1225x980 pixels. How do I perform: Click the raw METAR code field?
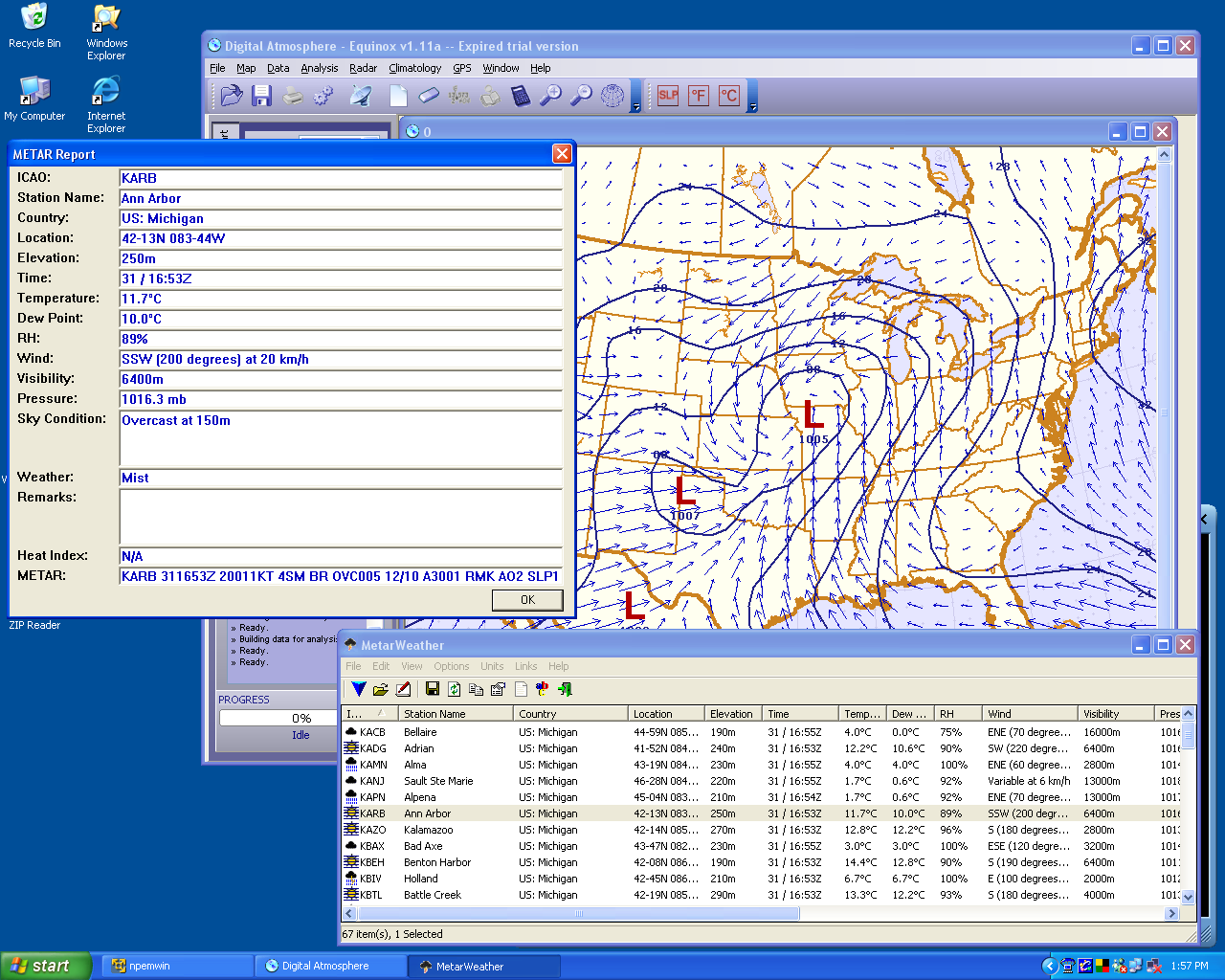click(x=341, y=576)
